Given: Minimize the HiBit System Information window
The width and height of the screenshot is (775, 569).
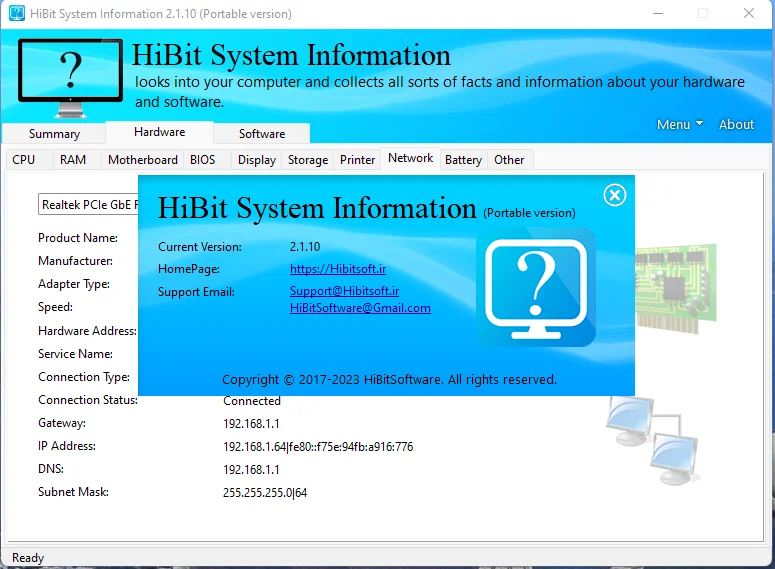Looking at the screenshot, I should point(658,13).
